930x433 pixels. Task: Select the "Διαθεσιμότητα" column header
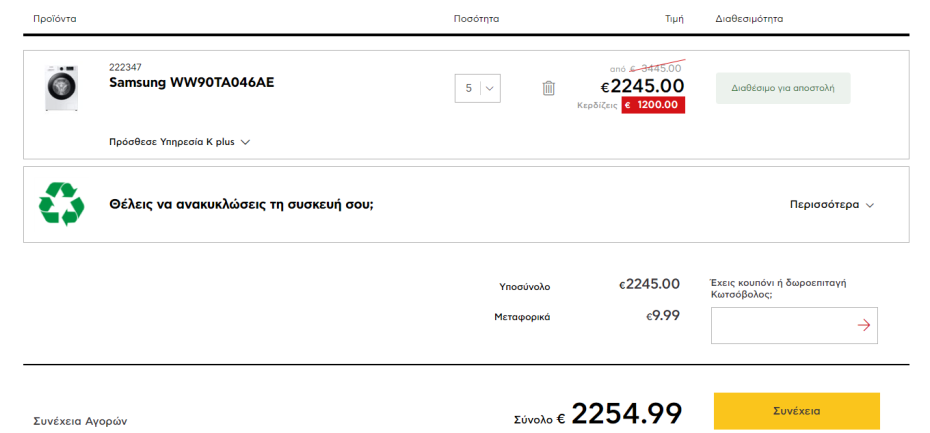coord(749,19)
